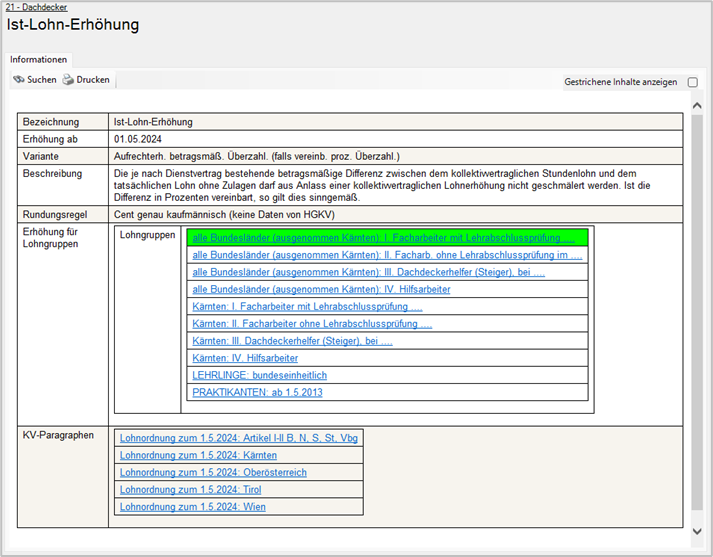Open Kärnten: I. Facharbeiter mit Lehrabschlussprüfung
Viewport: 713px width, 557px height.
[x=307, y=306]
